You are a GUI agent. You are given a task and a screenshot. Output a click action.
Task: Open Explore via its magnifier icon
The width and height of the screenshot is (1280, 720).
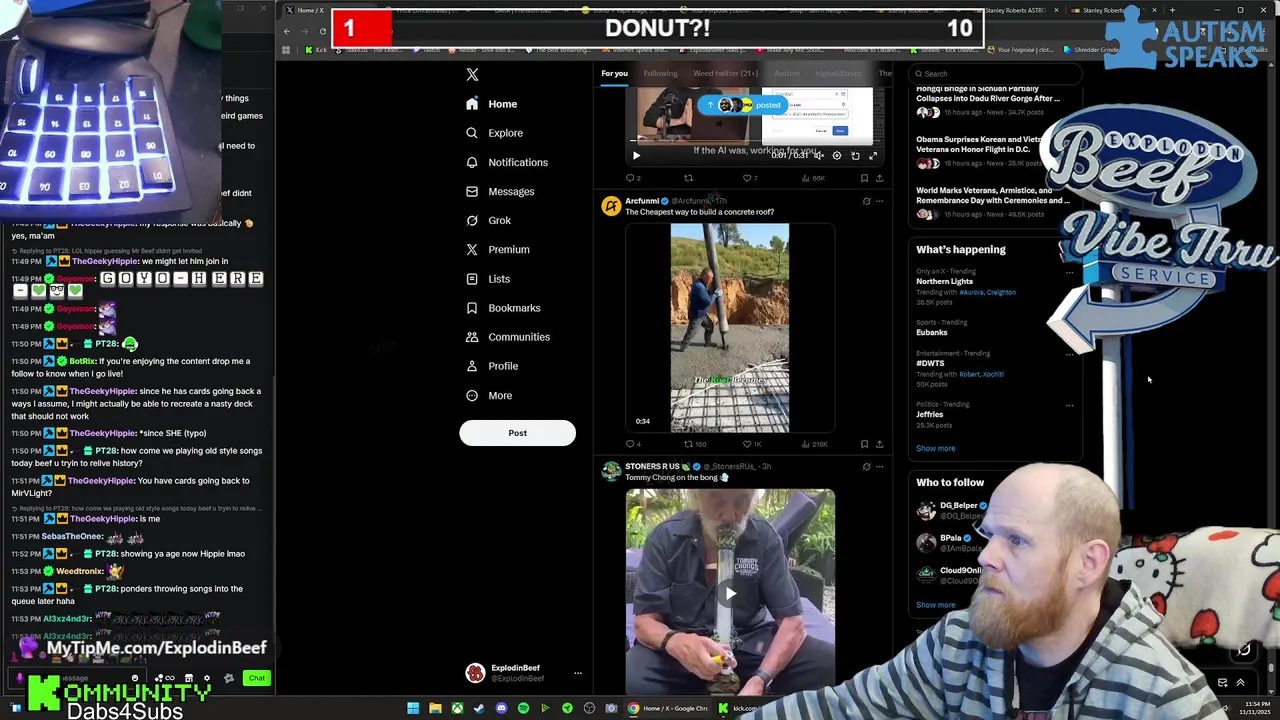coord(472,133)
